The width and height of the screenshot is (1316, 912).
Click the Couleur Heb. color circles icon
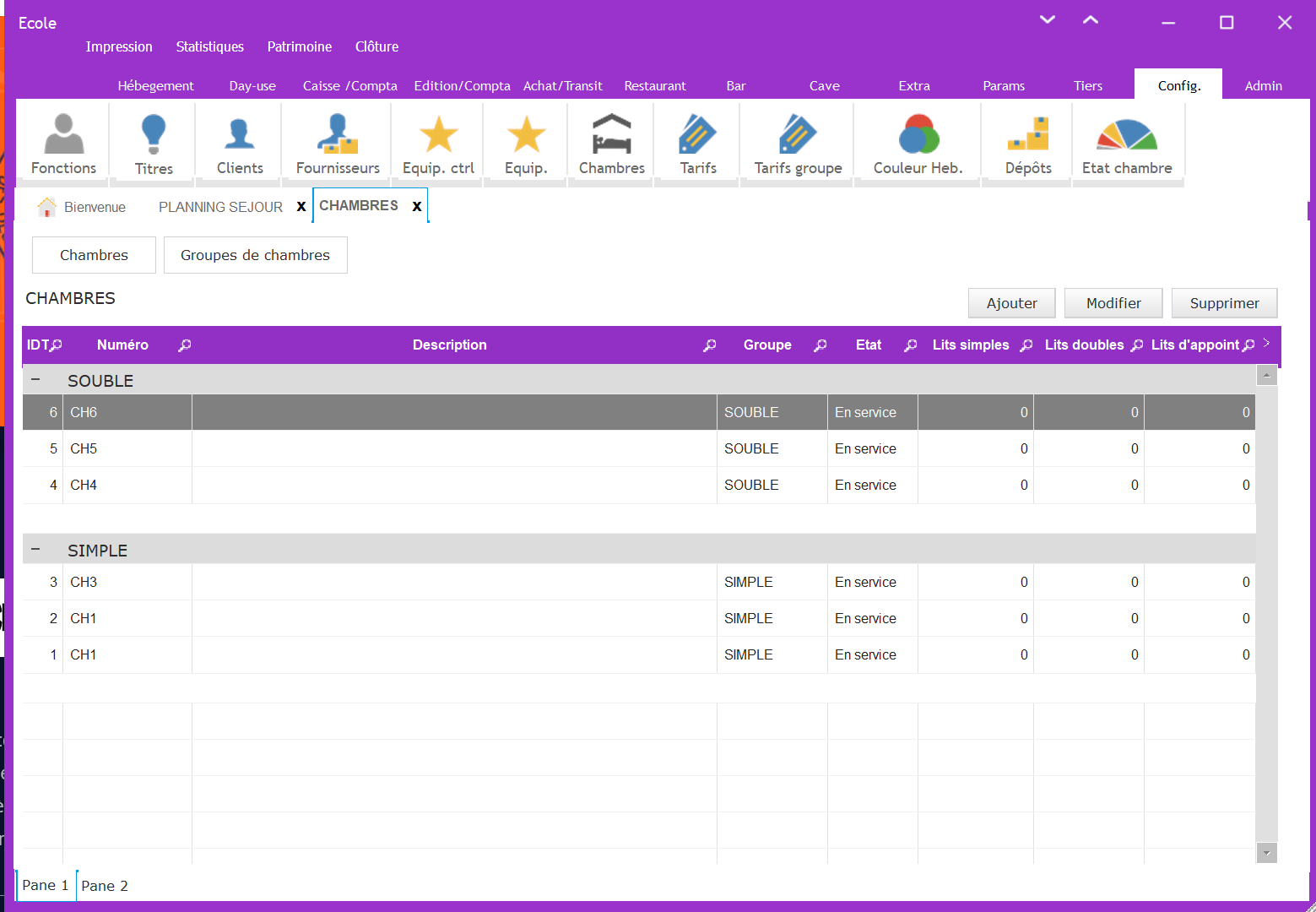click(918, 144)
